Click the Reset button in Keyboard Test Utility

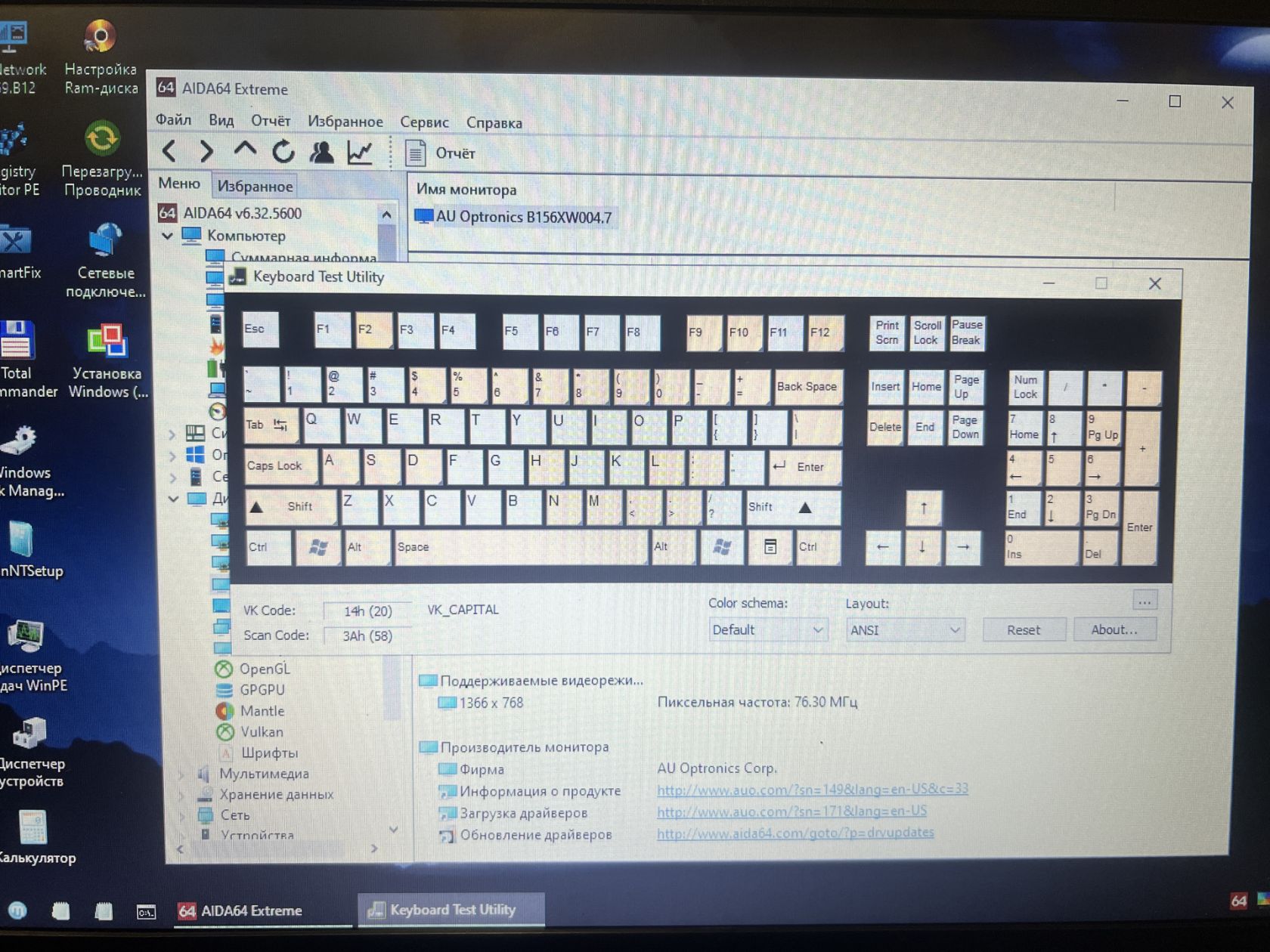1024,629
